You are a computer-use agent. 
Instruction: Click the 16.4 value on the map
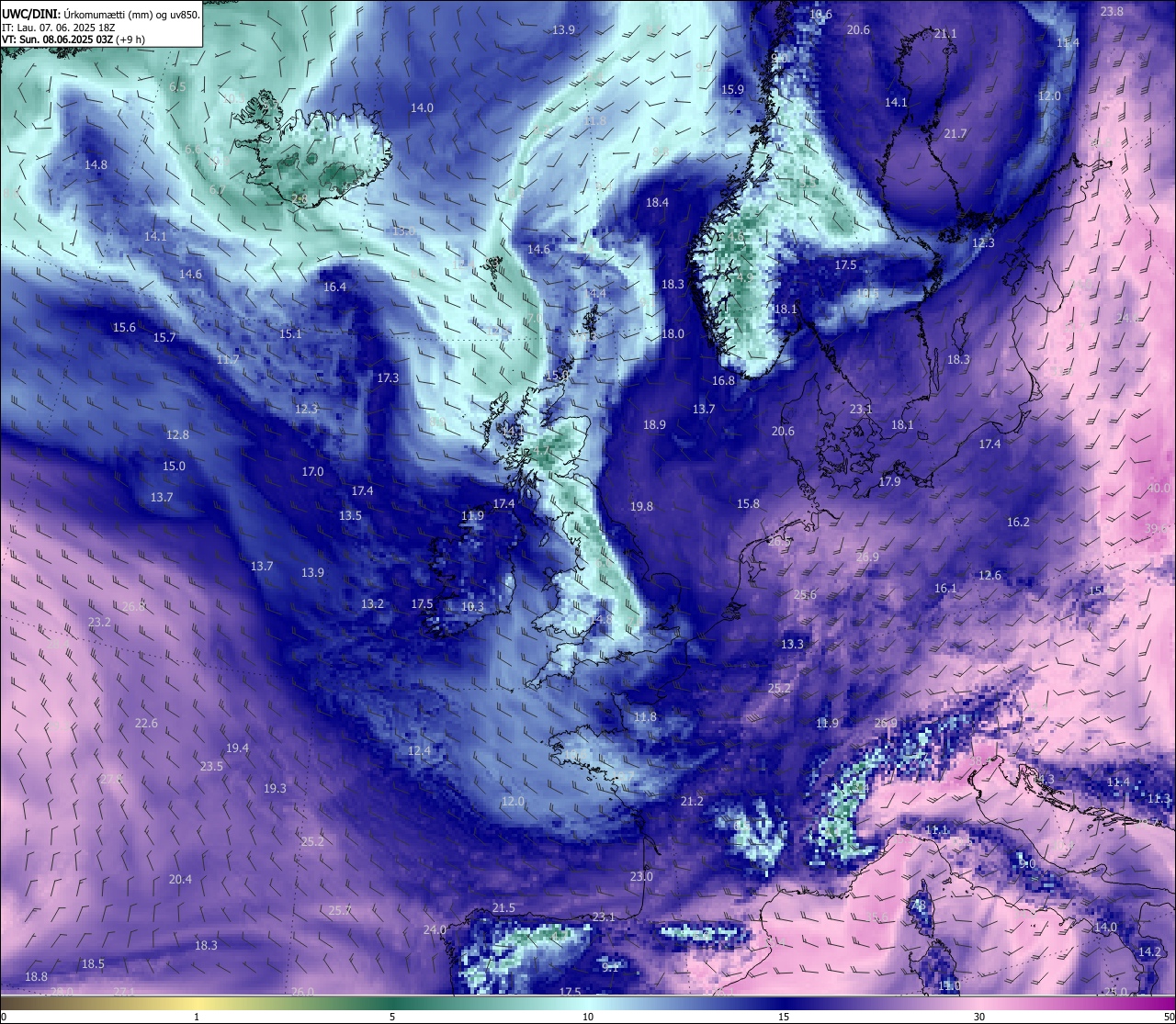[x=334, y=287]
